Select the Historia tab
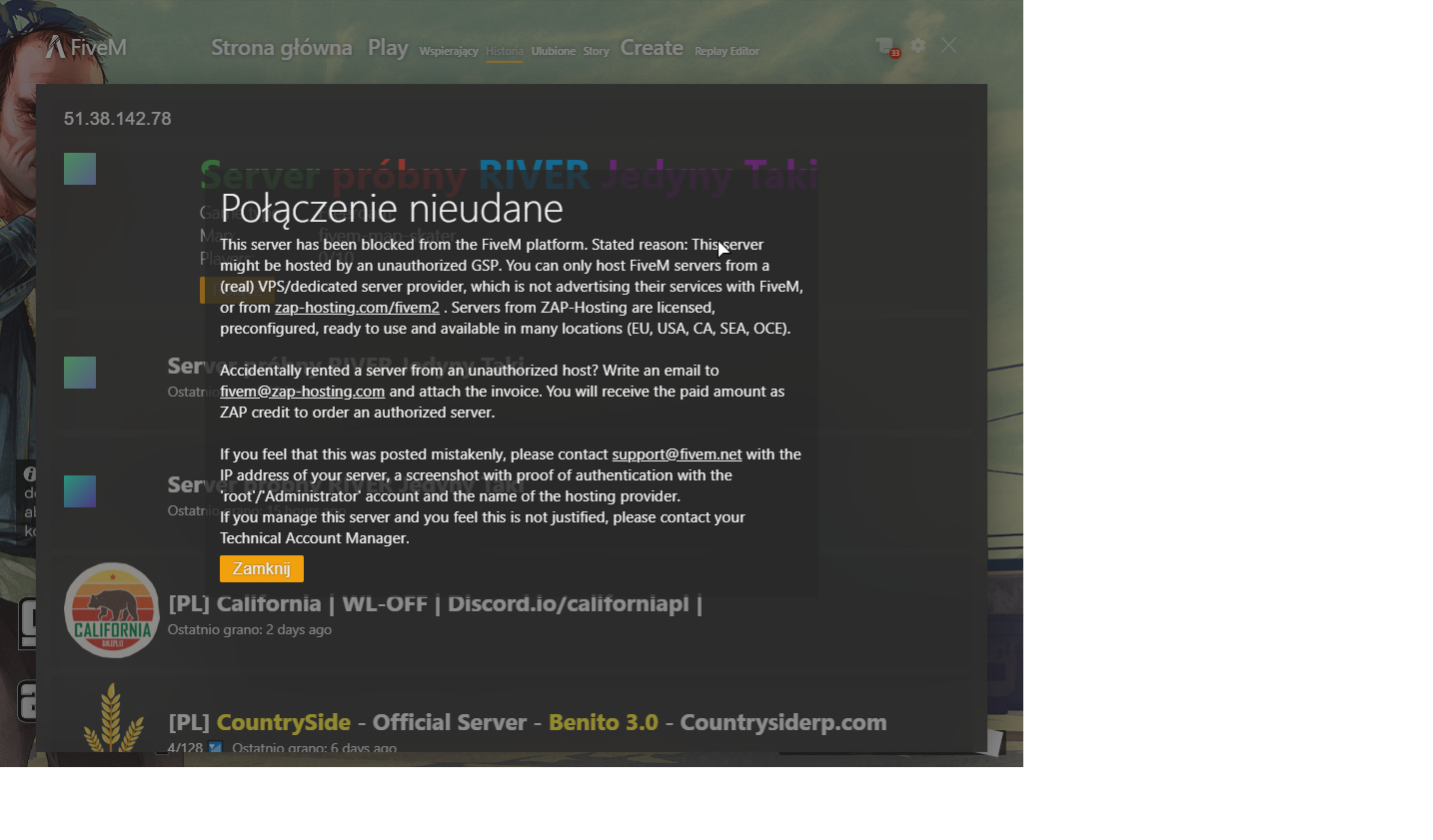 coord(505,51)
